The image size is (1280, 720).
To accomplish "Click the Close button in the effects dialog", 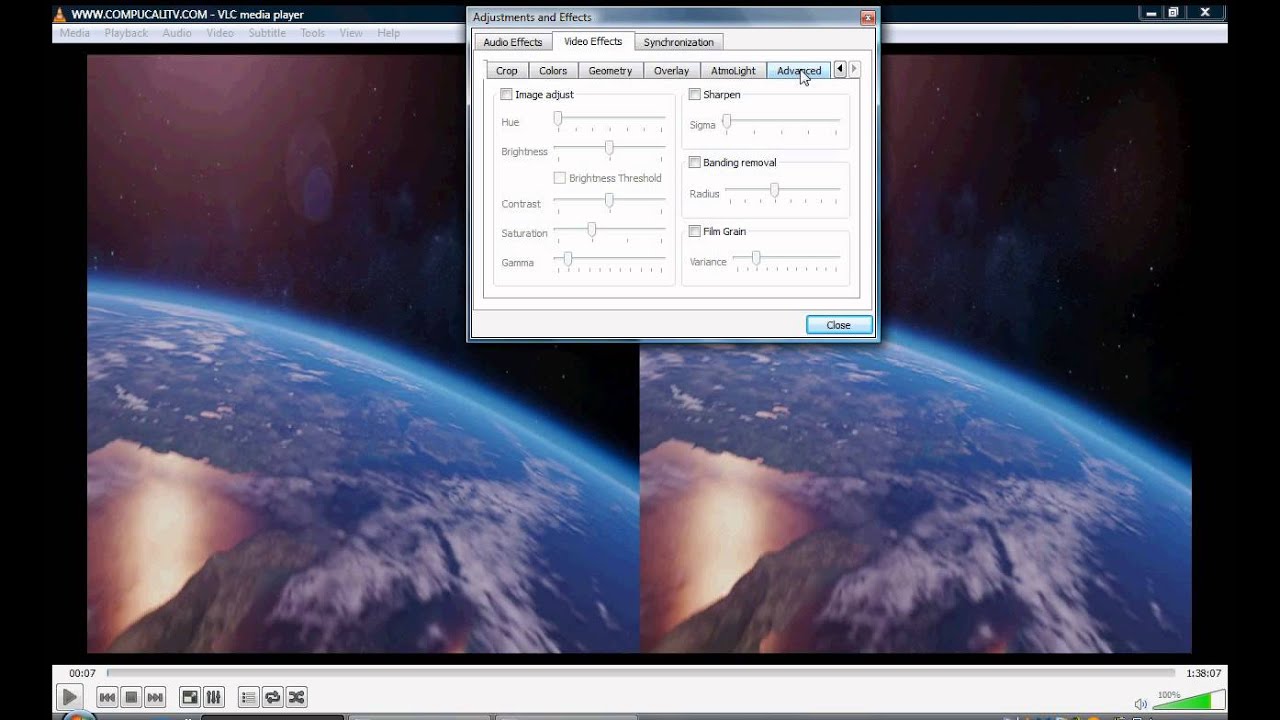I will click(839, 325).
